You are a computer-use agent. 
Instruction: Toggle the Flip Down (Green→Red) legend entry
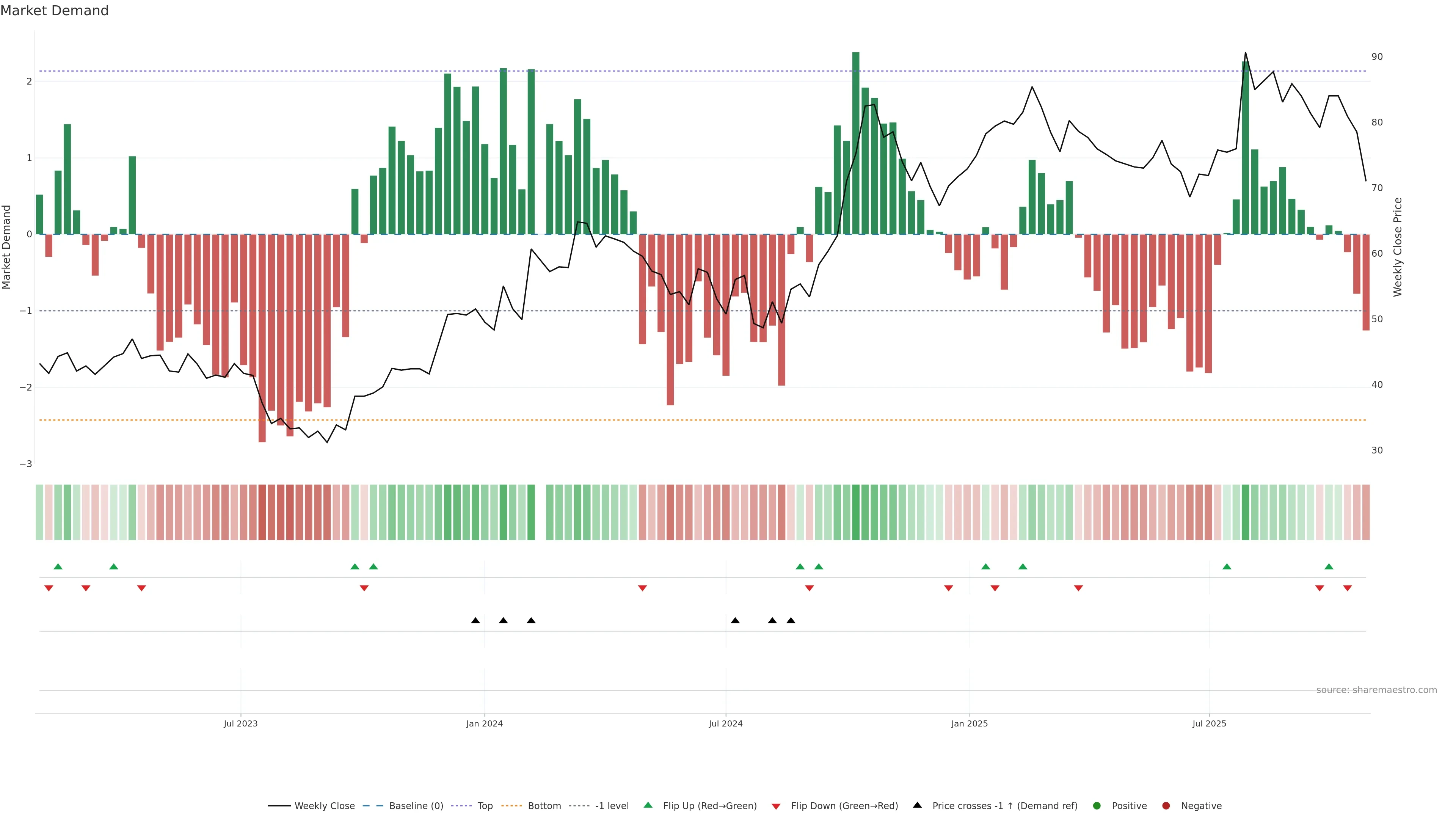pyautogui.click(x=844, y=806)
